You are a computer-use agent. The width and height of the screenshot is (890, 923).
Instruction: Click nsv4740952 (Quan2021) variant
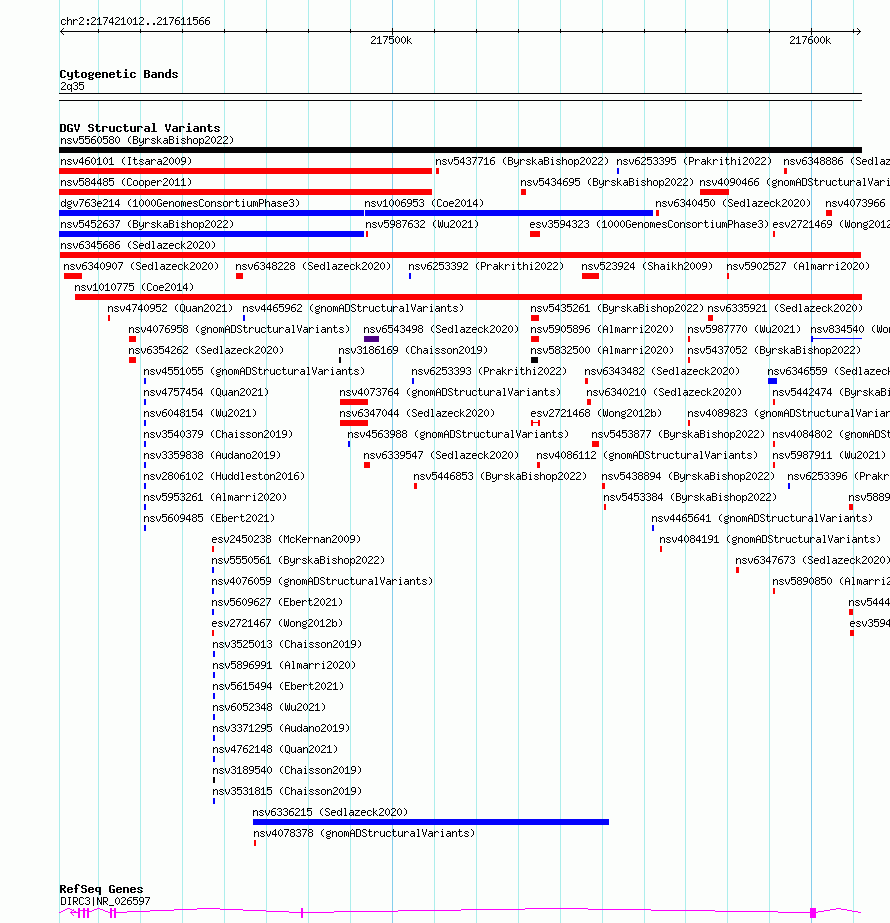click(170, 308)
